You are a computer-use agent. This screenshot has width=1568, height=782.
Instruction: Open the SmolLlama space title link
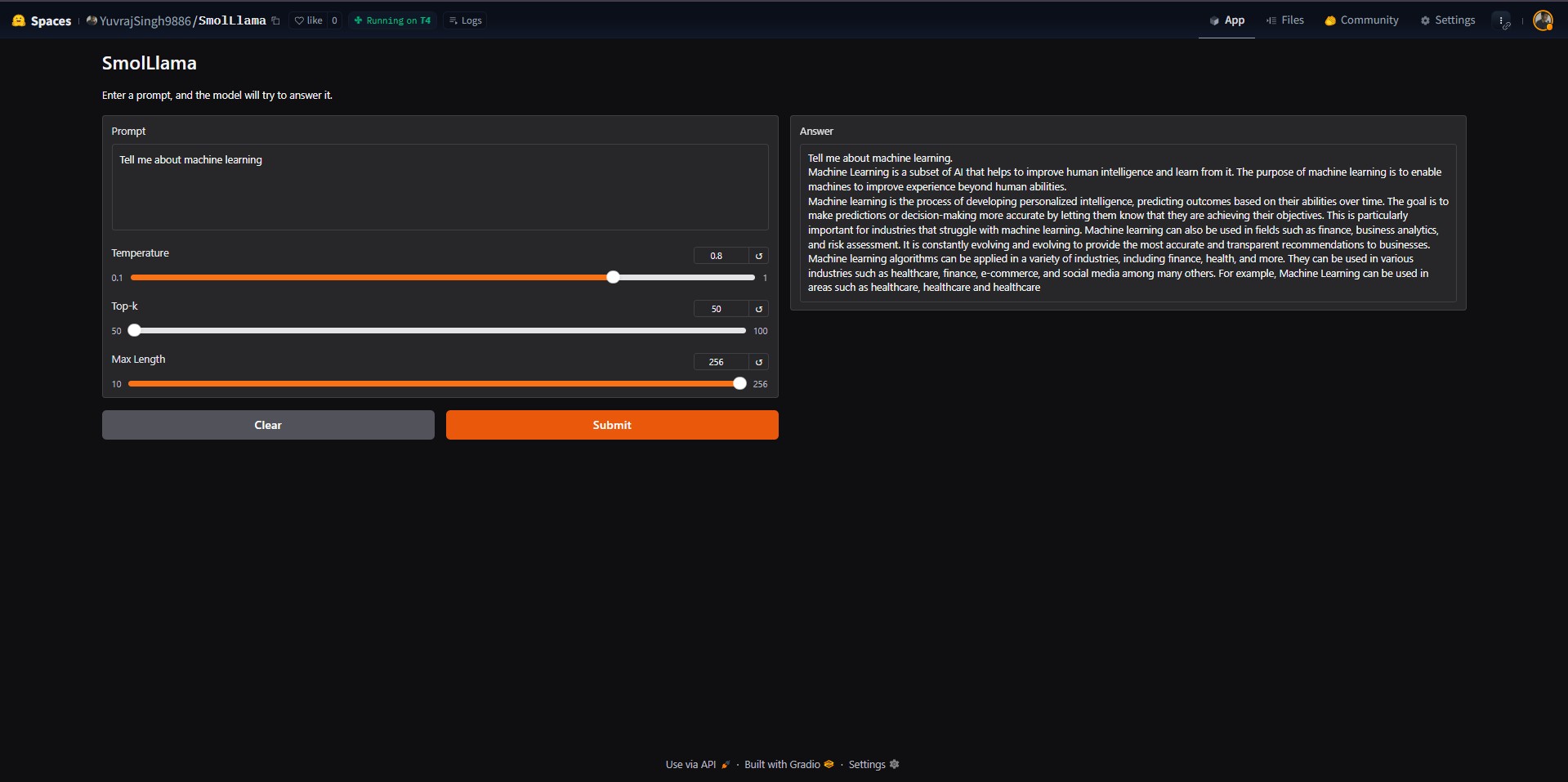[x=232, y=20]
